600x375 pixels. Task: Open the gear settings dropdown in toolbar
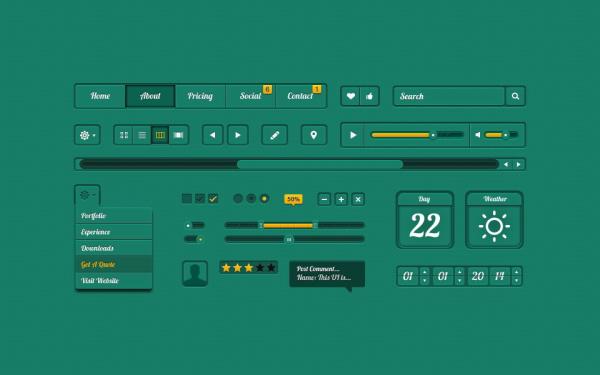pos(87,135)
